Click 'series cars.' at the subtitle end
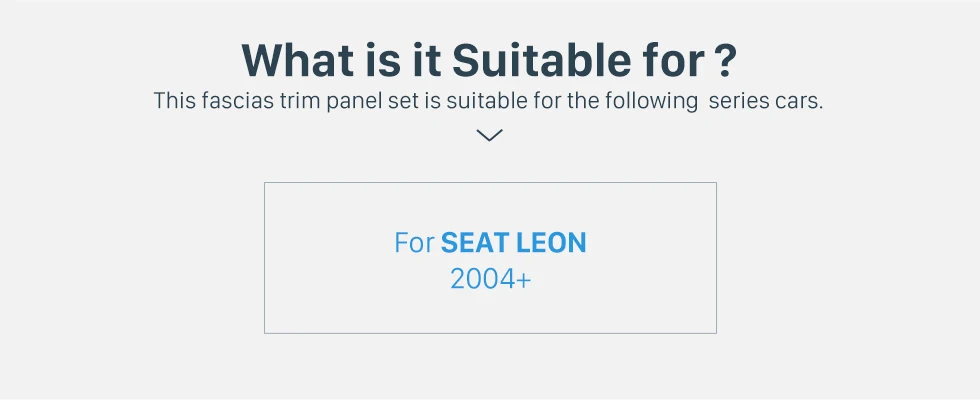This screenshot has width=980, height=402. pyautogui.click(x=766, y=102)
